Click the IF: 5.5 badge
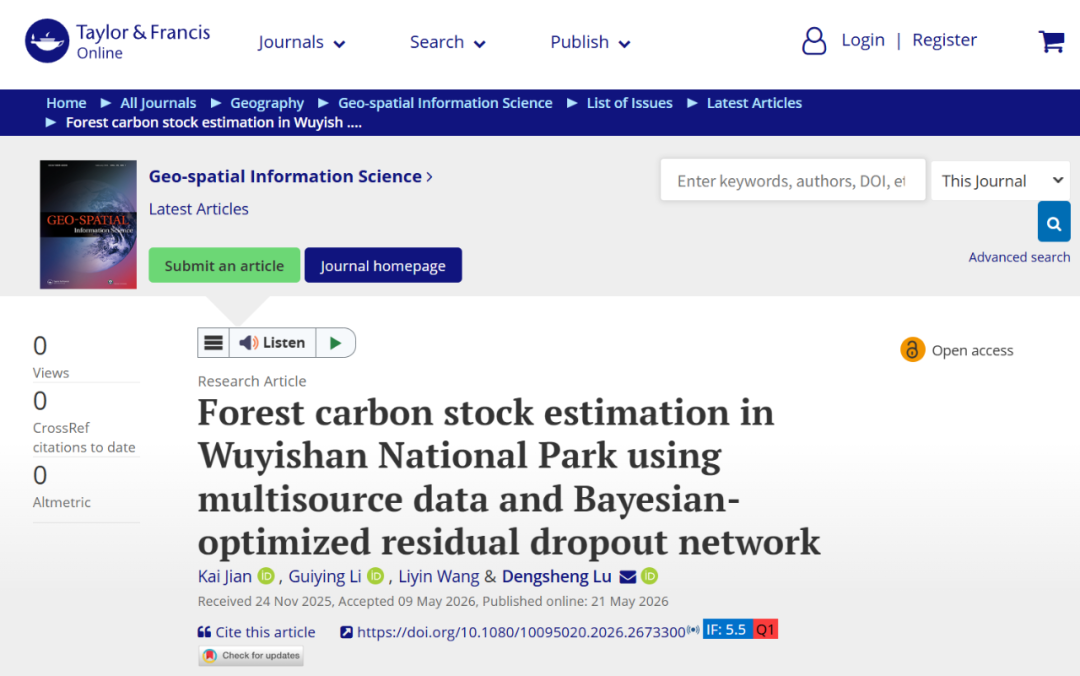 (x=727, y=629)
